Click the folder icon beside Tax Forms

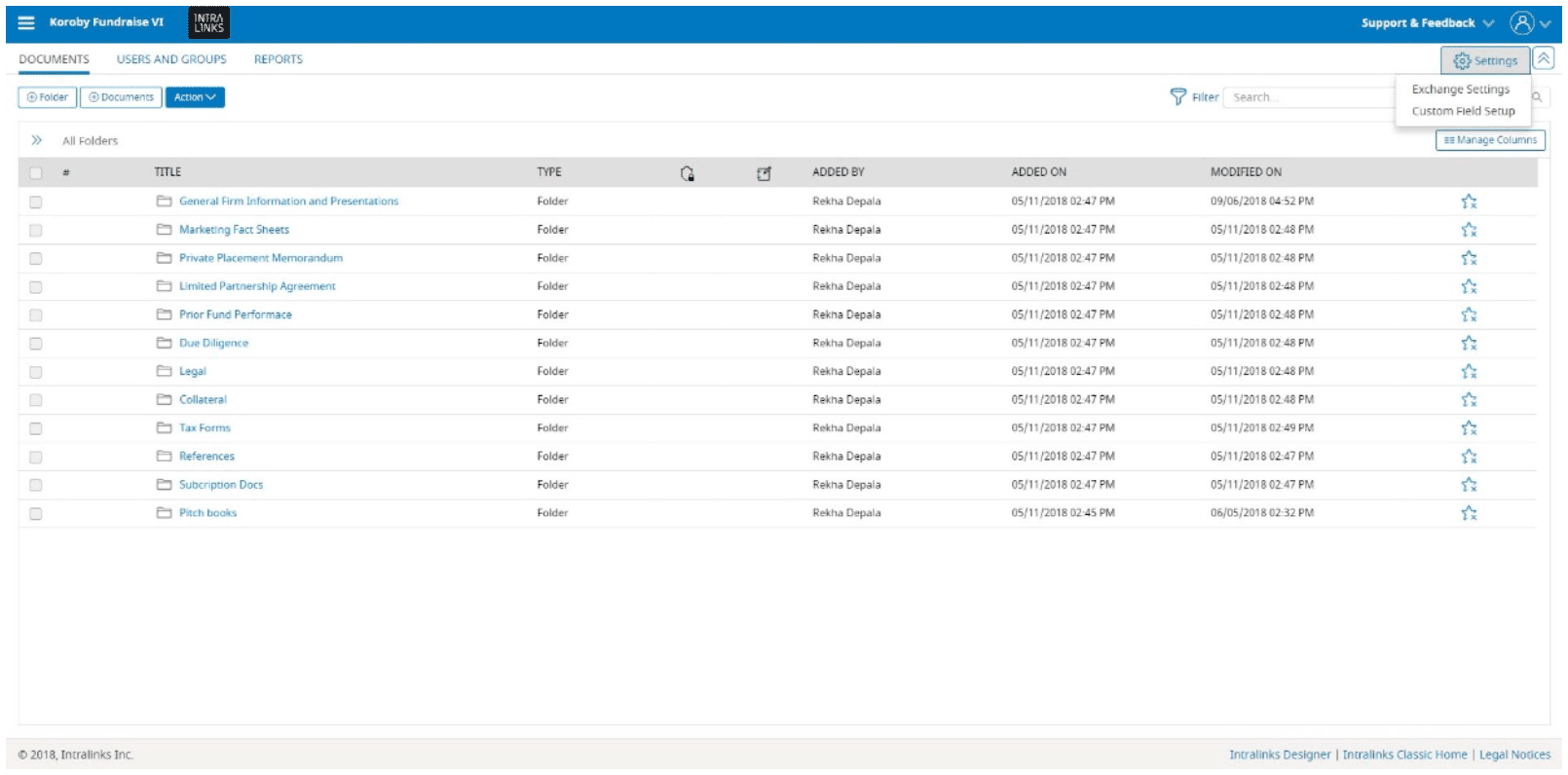(164, 427)
